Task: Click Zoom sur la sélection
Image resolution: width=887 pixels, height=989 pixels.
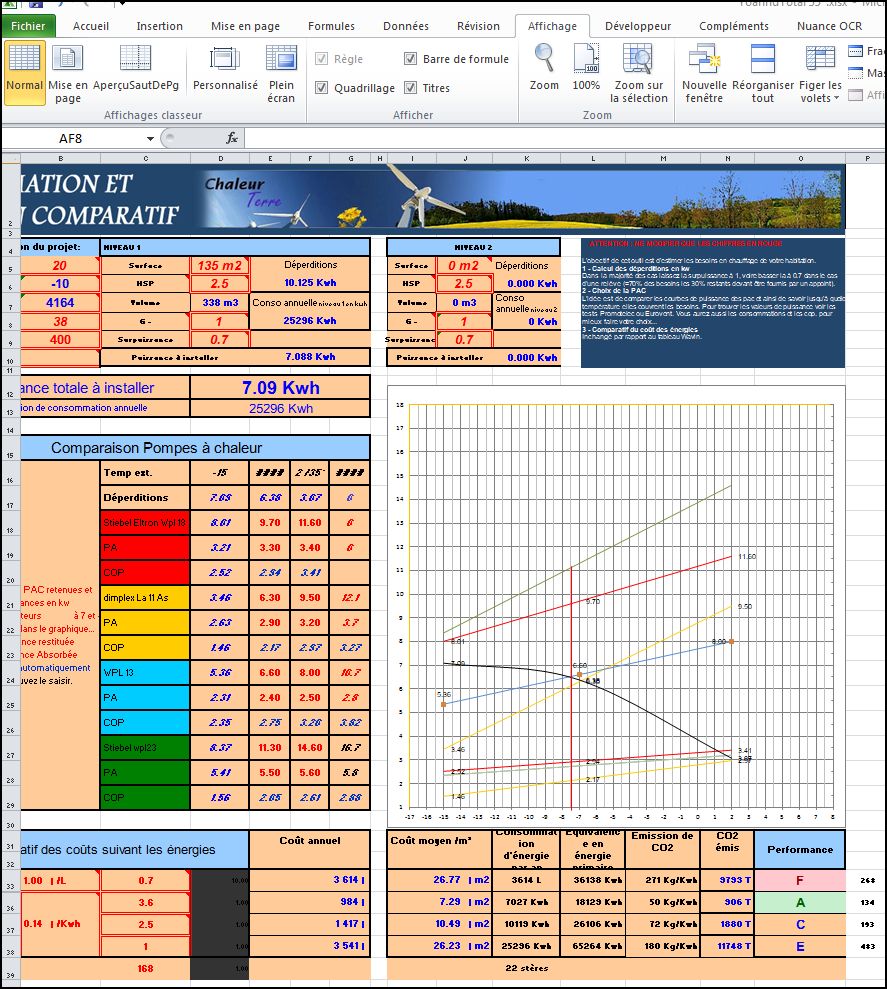Action: pyautogui.click(x=638, y=73)
